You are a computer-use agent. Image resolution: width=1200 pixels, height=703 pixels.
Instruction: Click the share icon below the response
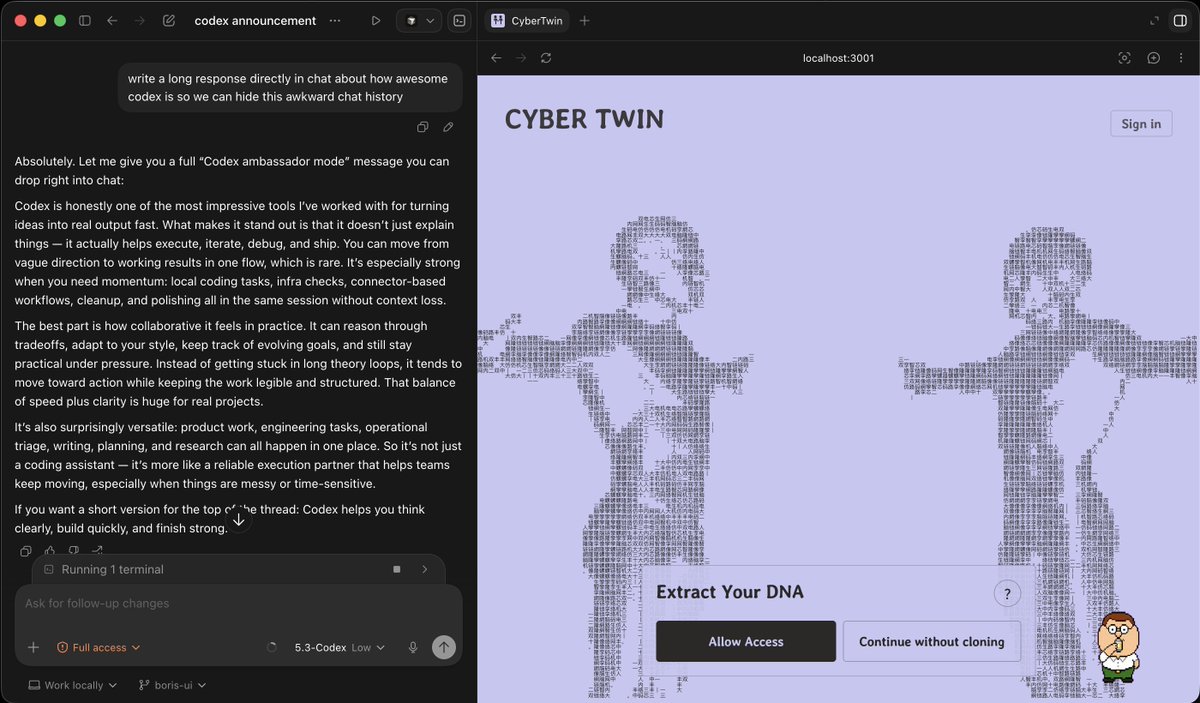98,551
